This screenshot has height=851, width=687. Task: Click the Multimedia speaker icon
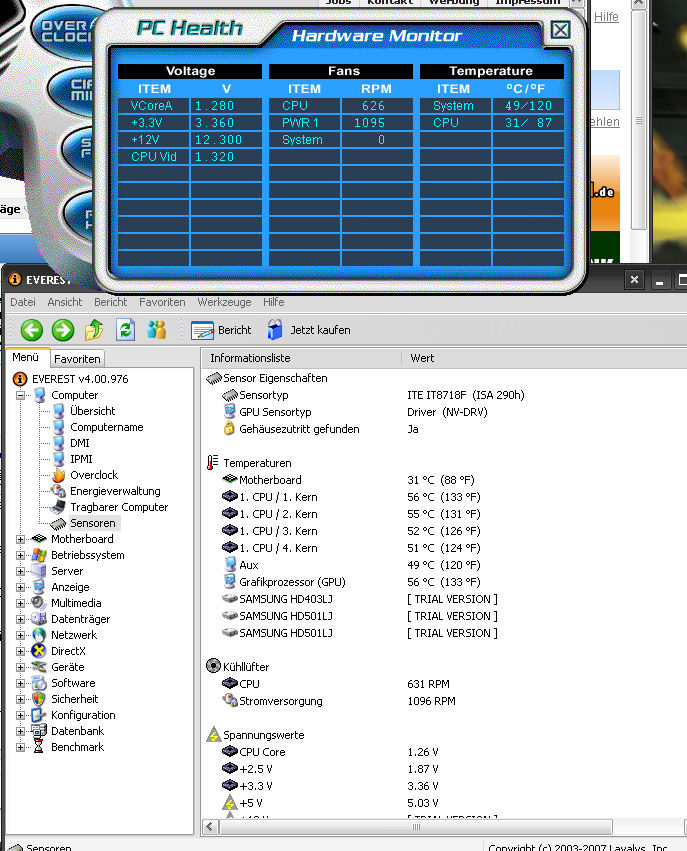tap(39, 603)
